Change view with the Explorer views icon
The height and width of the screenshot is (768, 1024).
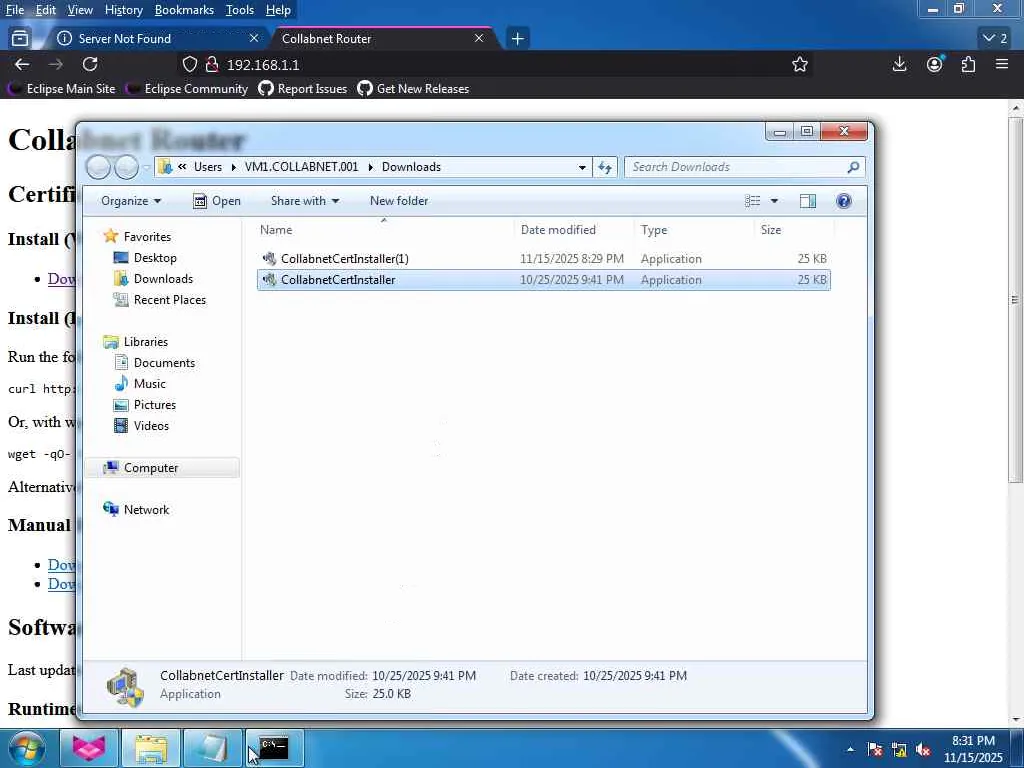(752, 200)
